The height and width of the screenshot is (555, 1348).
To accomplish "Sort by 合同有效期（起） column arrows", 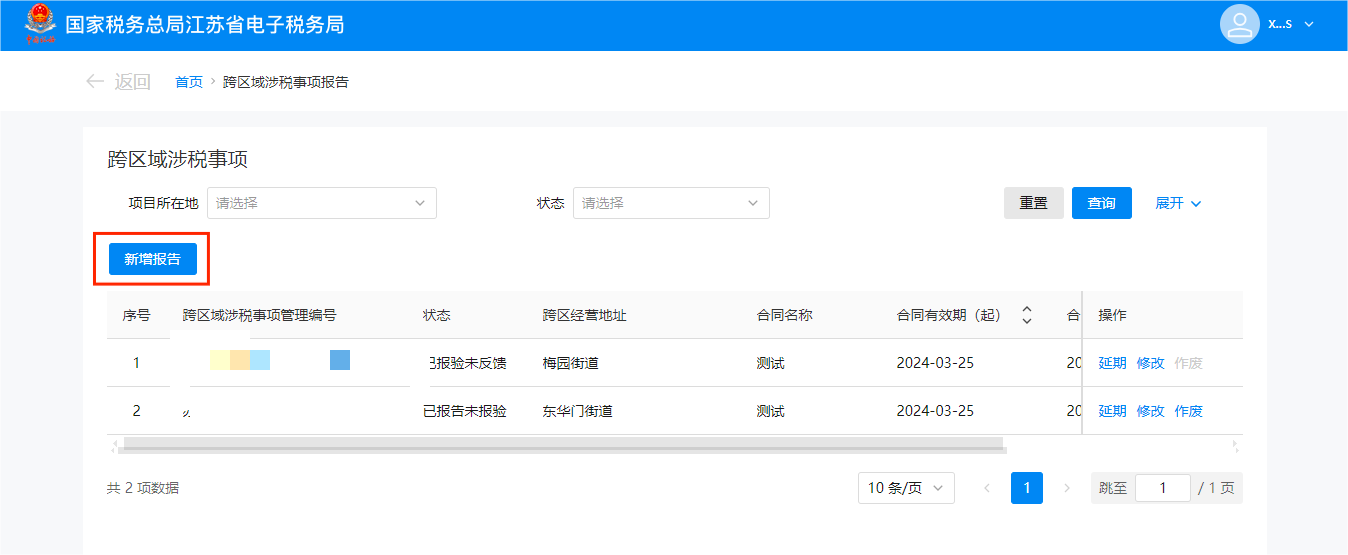I will point(1026,315).
